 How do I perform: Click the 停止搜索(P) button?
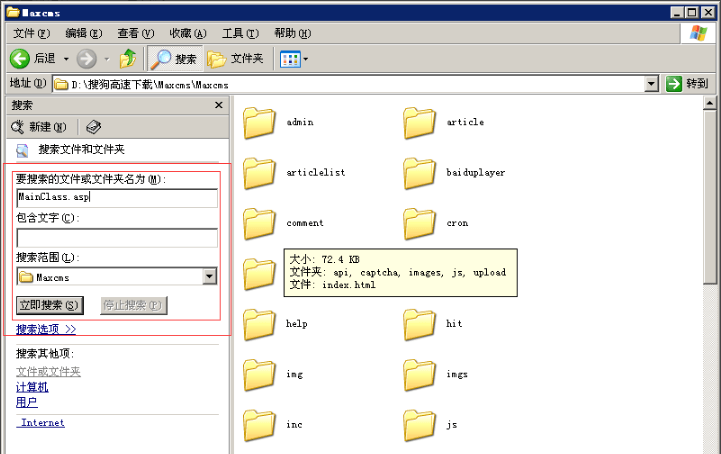[x=134, y=305]
